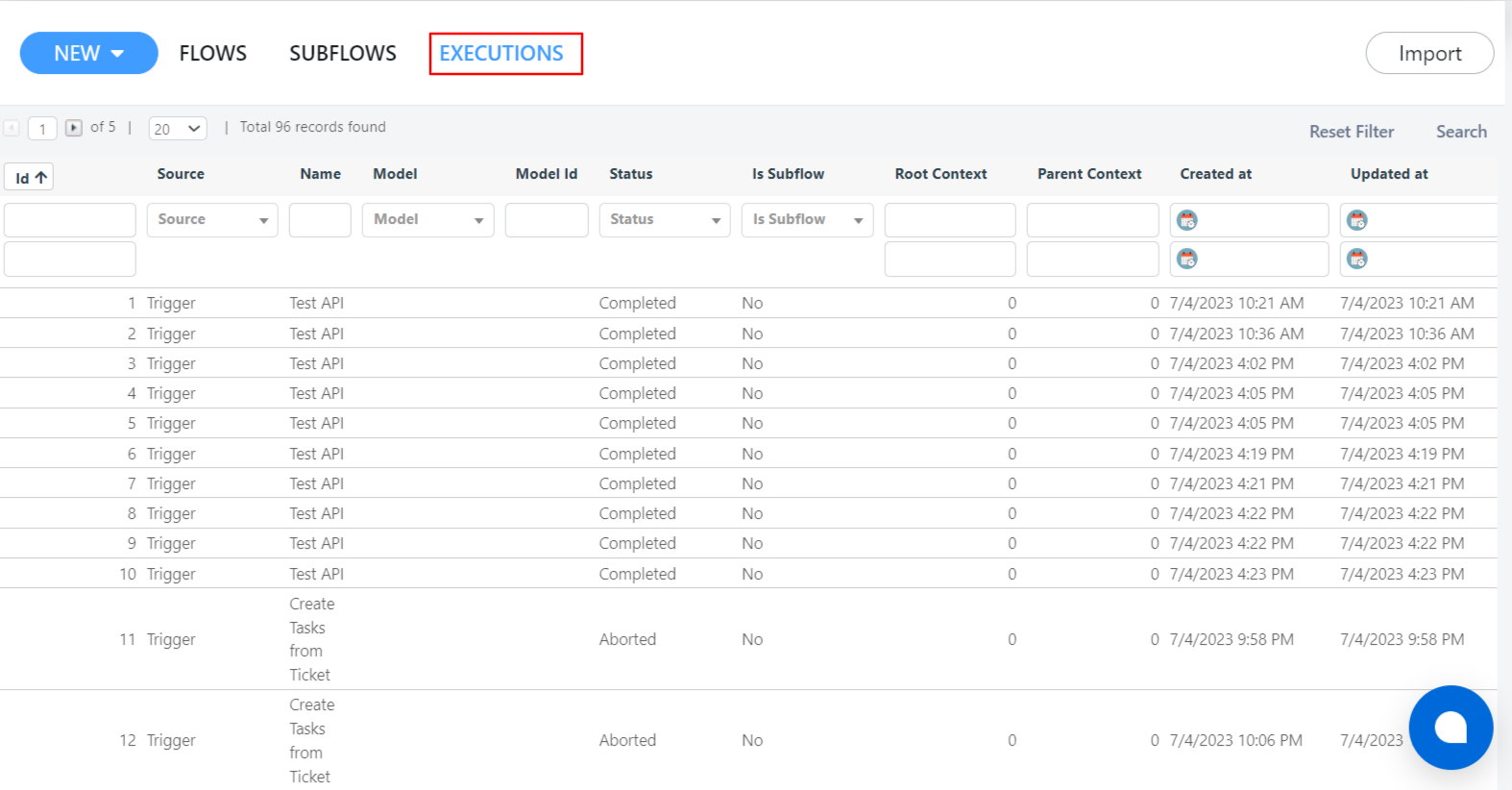Viewport: 1512px width, 790px height.
Task: Click Reset Filter link
Action: [x=1352, y=132]
